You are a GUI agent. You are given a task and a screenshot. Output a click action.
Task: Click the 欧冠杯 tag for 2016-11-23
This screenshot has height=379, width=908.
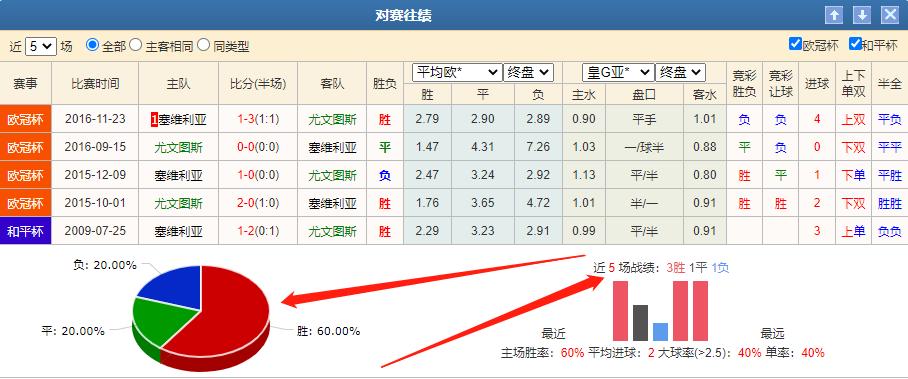[25, 120]
